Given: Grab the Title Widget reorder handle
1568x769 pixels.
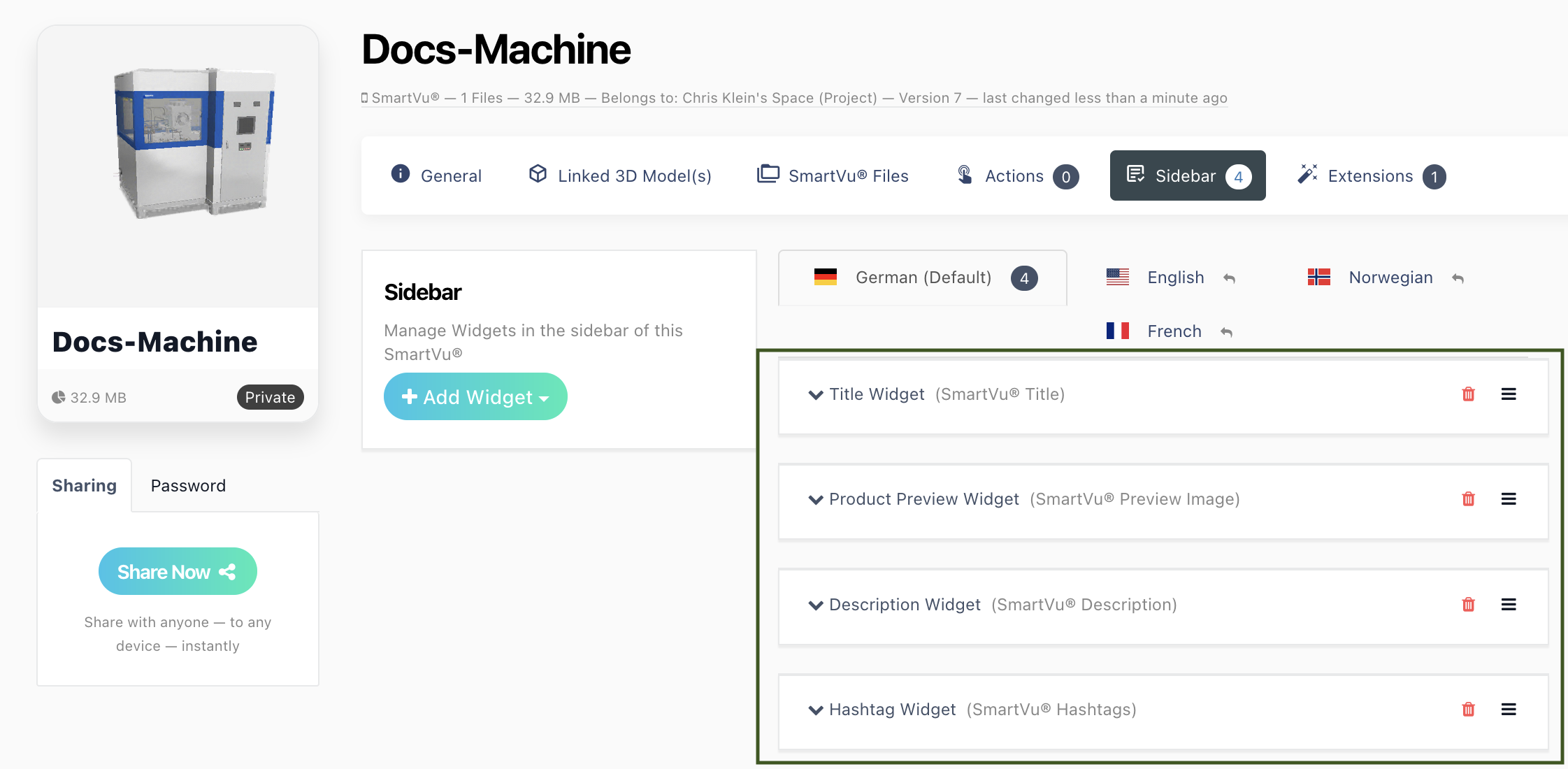Looking at the screenshot, I should (x=1509, y=394).
